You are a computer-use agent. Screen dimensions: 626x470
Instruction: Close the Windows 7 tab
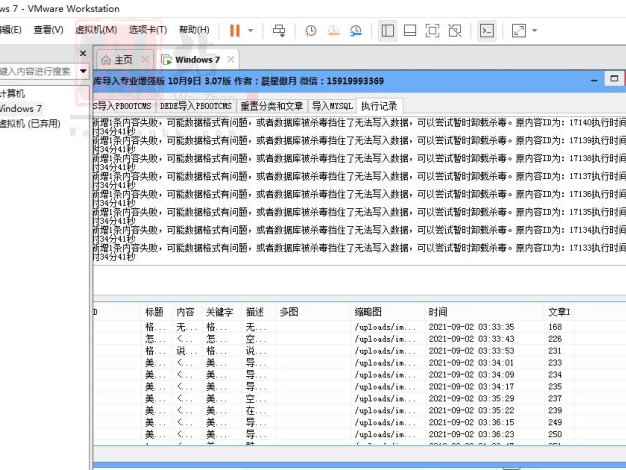point(230,59)
